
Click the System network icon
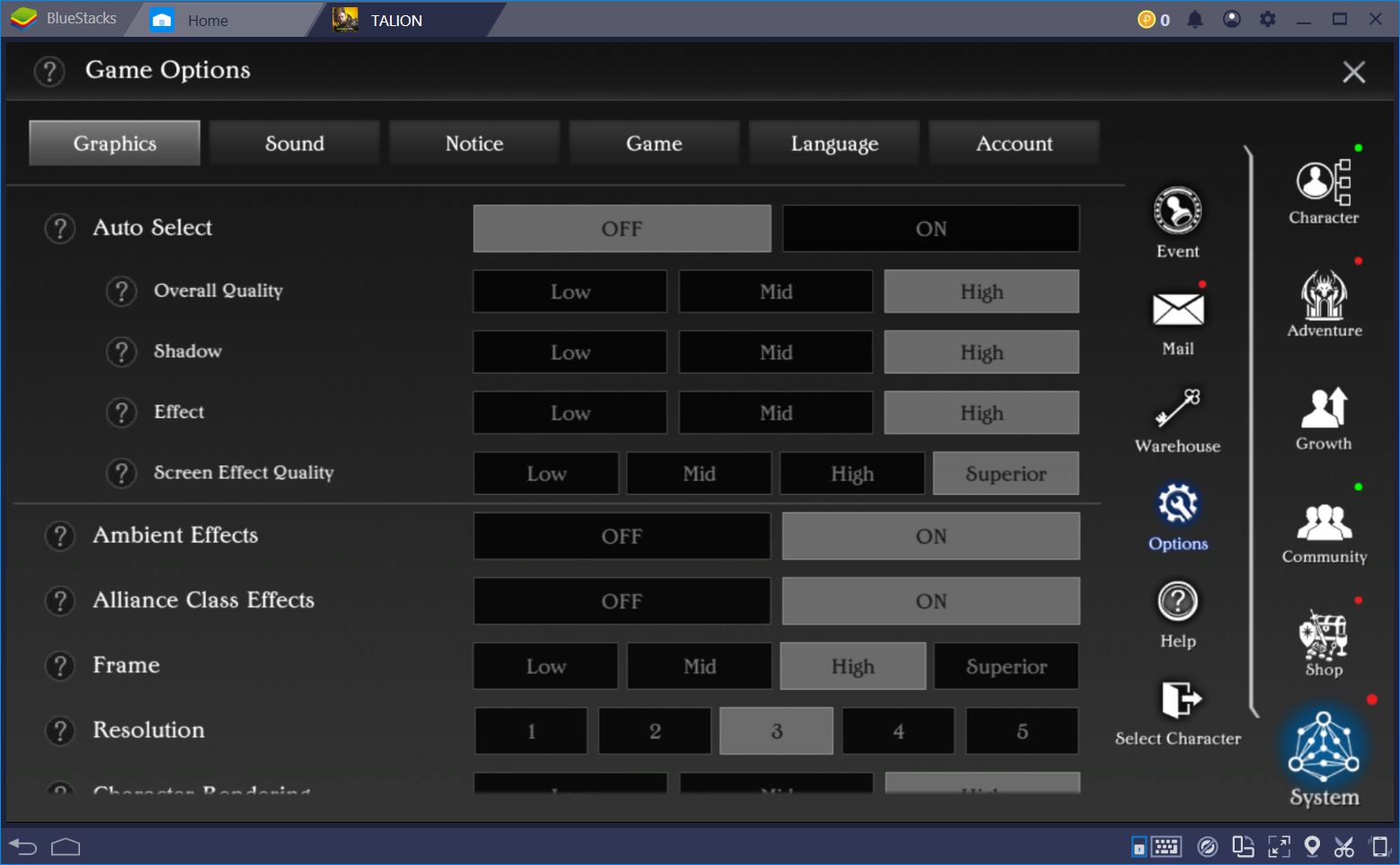1324,746
